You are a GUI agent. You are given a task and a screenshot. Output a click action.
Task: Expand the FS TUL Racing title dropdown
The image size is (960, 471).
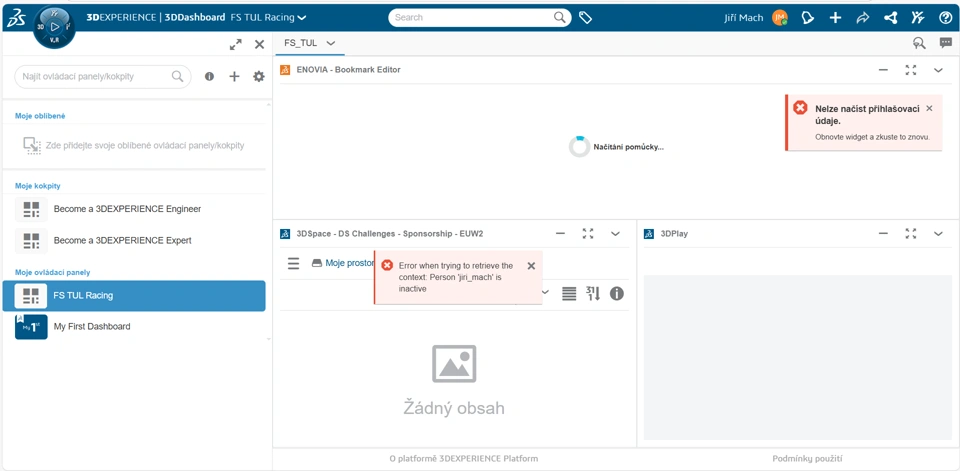click(302, 18)
